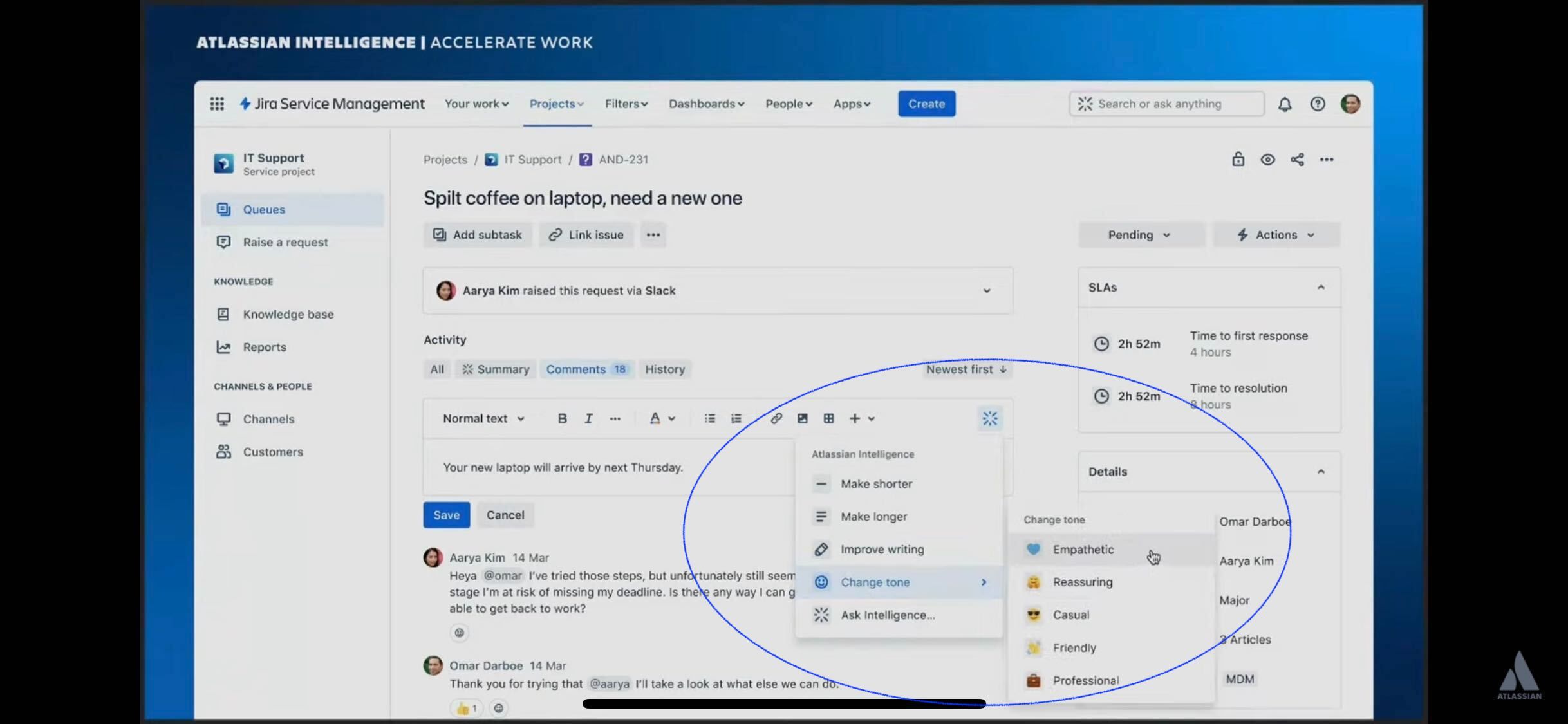This screenshot has width=1568, height=724.
Task: Switch to the Summary activity tab
Action: click(x=496, y=369)
